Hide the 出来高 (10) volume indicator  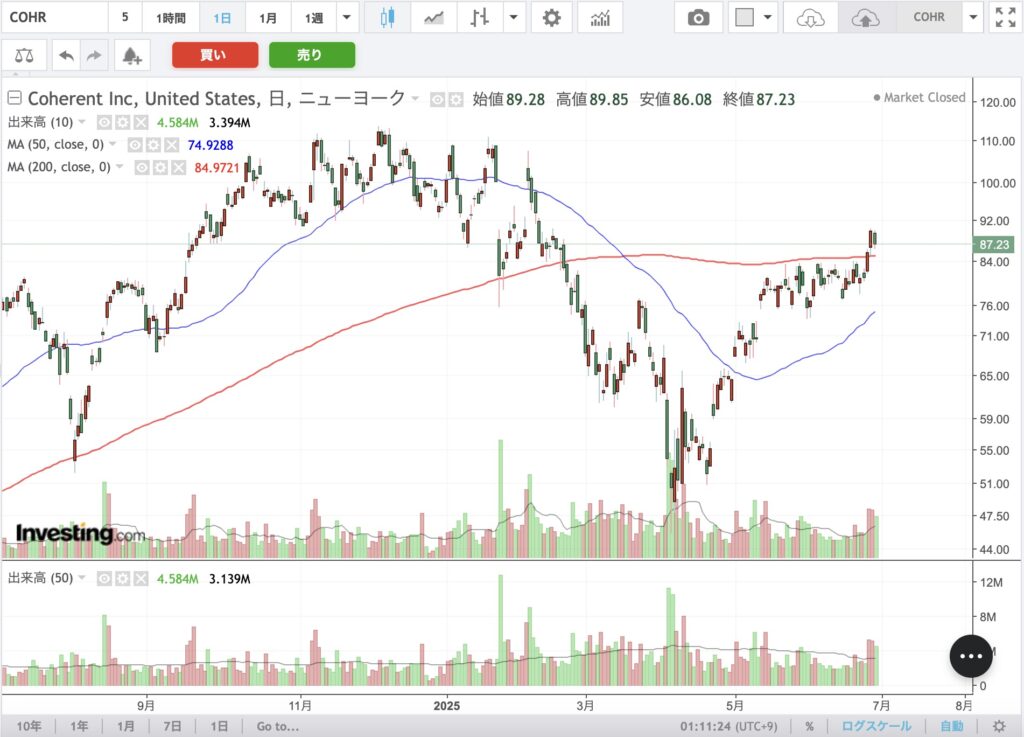[104, 122]
